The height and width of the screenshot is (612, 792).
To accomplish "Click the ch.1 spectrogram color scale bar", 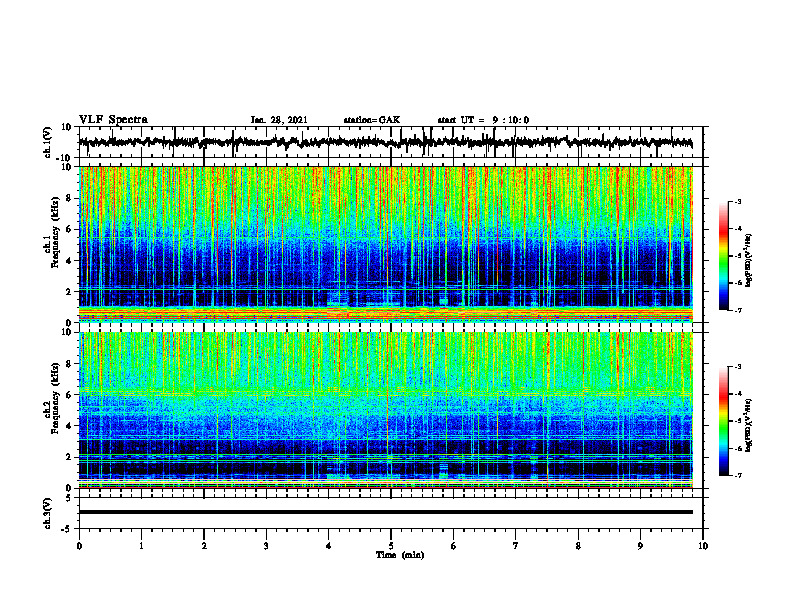I will (x=724, y=256).
